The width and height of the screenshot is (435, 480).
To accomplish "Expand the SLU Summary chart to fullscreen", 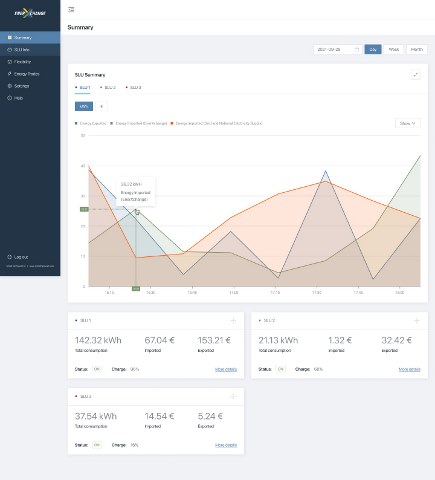I will coord(416,75).
